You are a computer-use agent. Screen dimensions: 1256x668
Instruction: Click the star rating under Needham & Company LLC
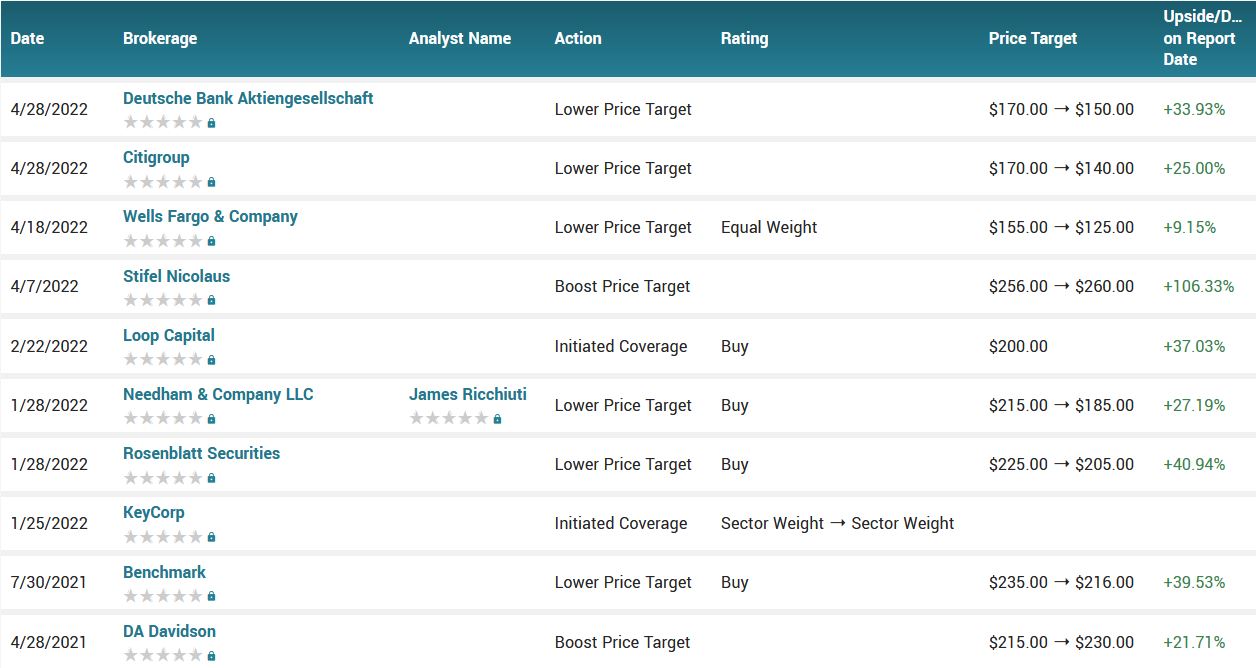pyautogui.click(x=163, y=418)
